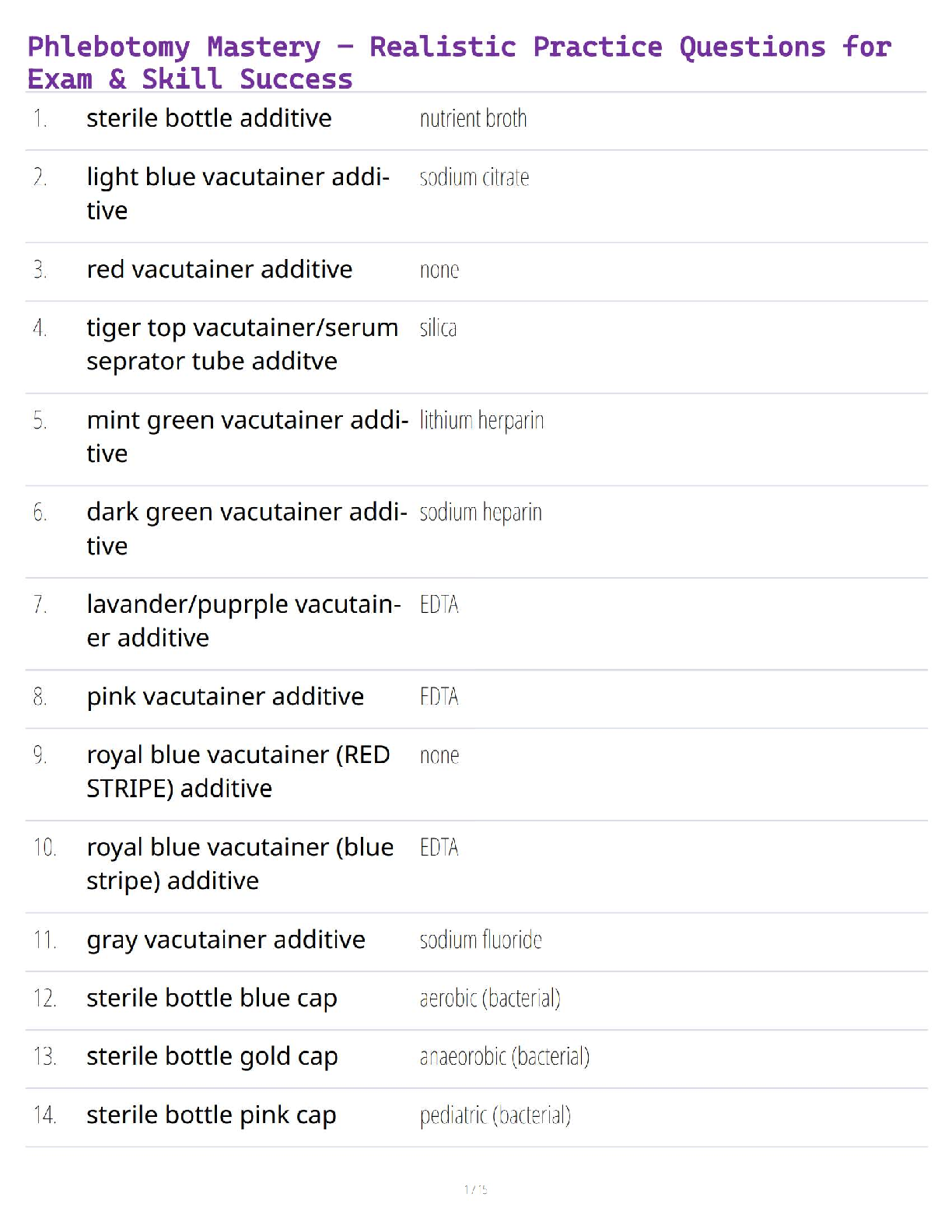The height and width of the screenshot is (1232, 952).
Task: Click the "lithium herparin" answer
Action: 481,421
